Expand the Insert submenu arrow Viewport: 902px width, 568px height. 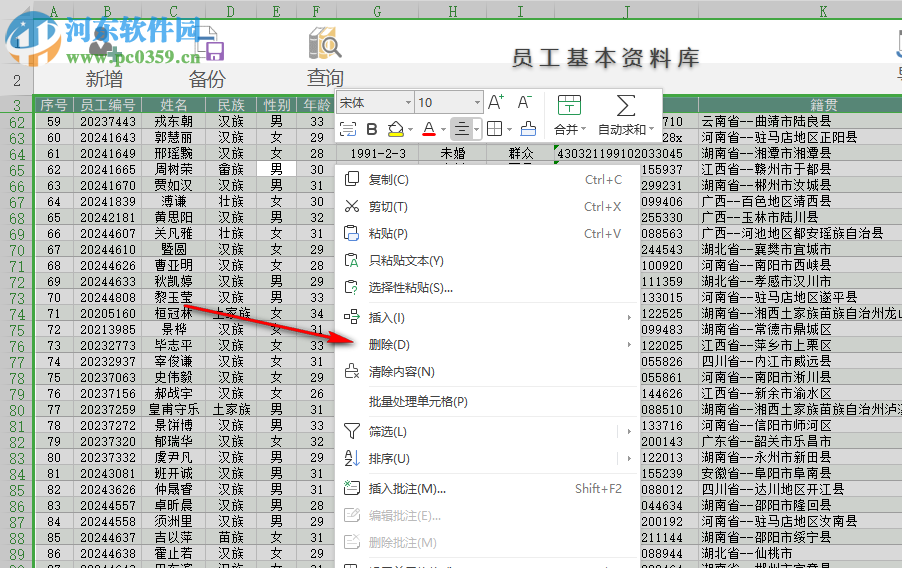tap(629, 318)
